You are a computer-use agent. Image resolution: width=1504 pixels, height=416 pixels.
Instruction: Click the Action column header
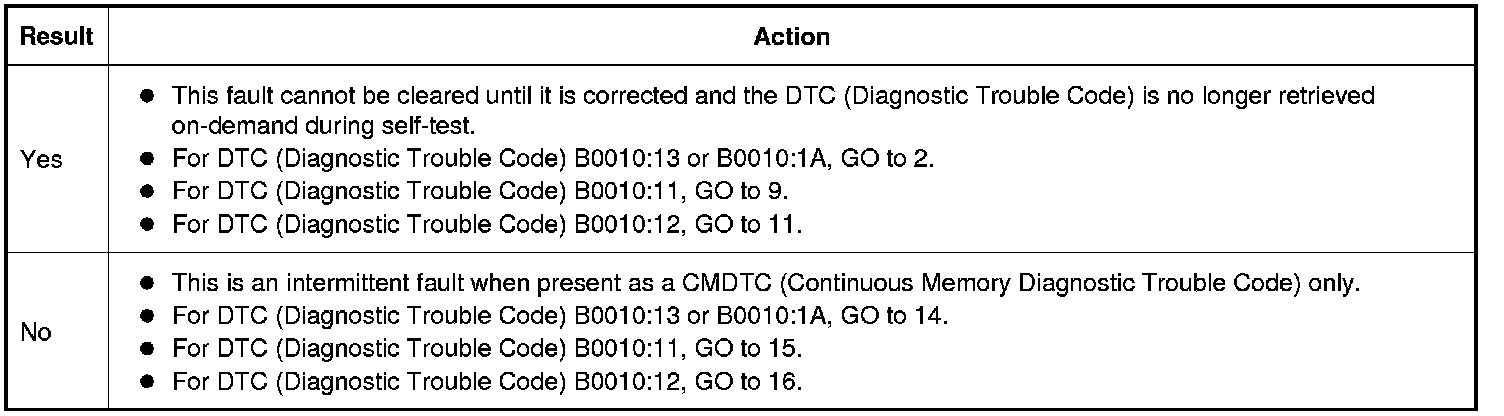pyautogui.click(x=791, y=37)
